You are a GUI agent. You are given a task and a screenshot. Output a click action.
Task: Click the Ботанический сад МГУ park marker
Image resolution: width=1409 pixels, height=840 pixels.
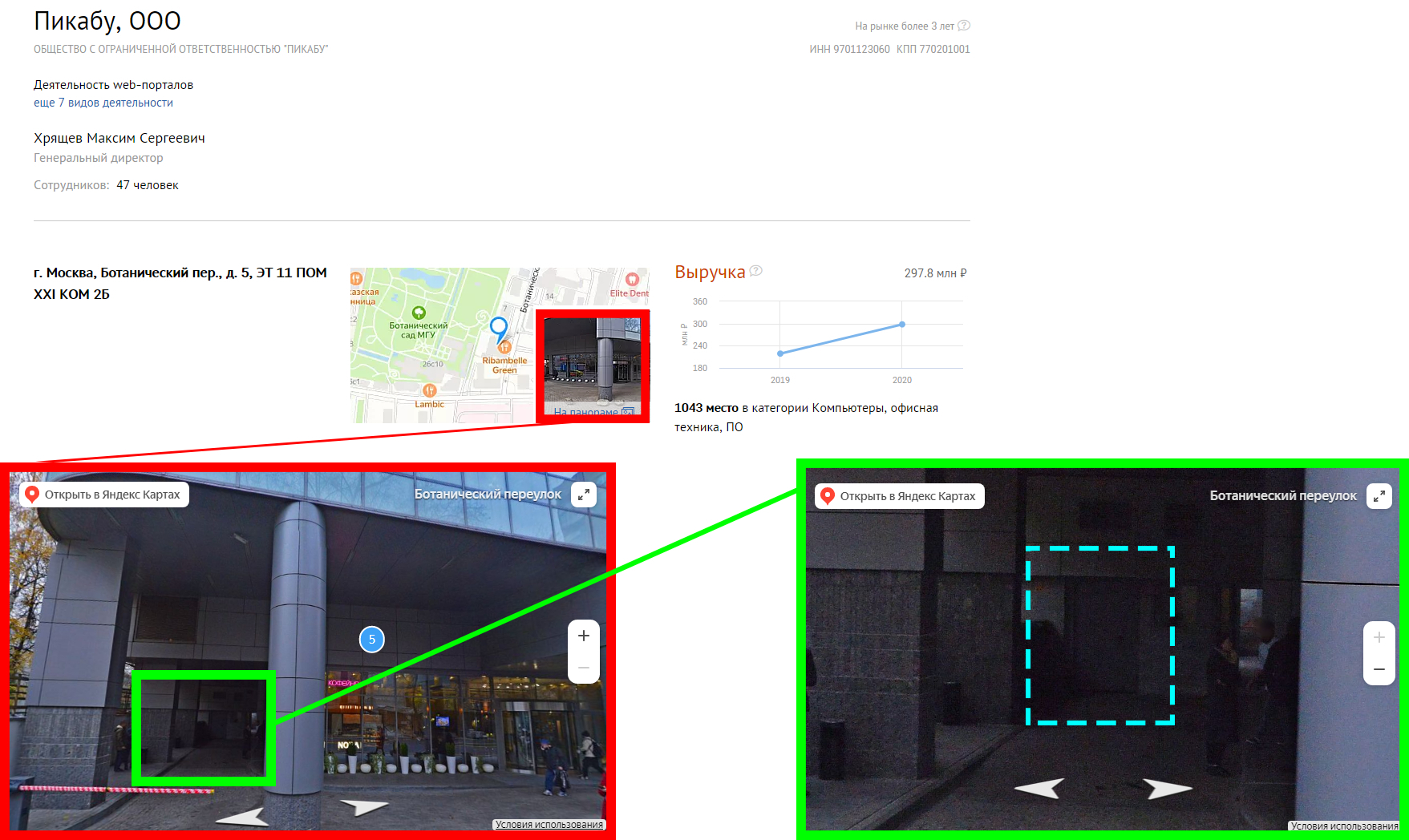(419, 313)
